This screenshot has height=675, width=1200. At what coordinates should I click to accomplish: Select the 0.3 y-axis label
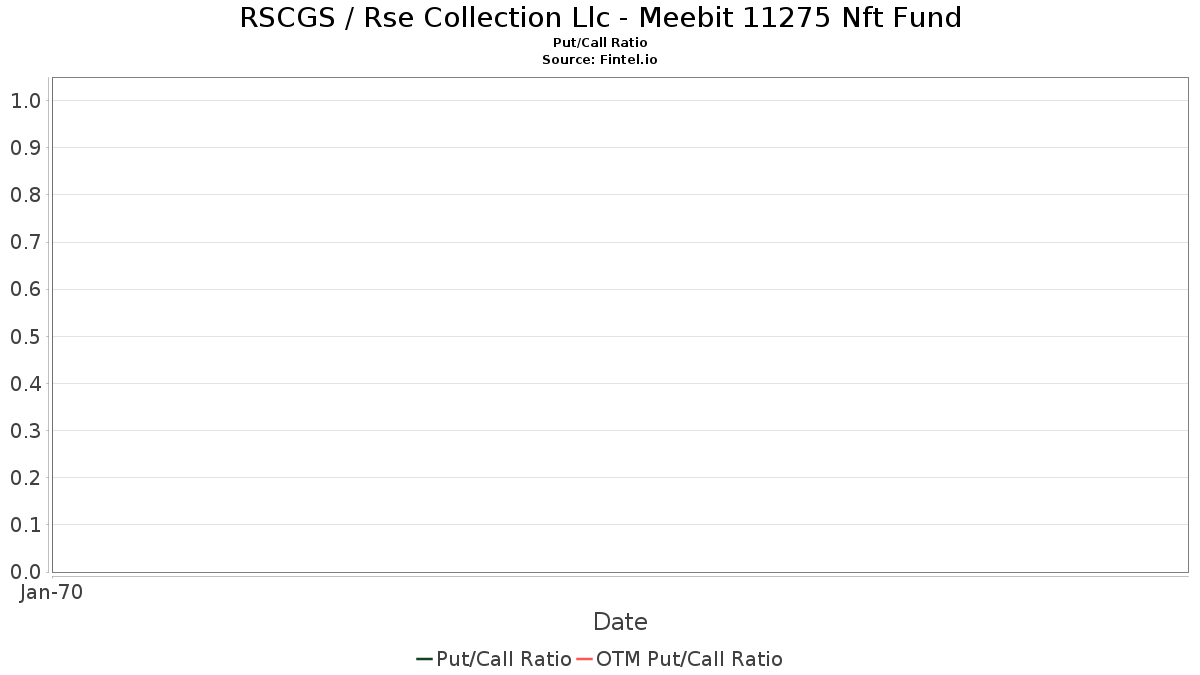[25, 431]
